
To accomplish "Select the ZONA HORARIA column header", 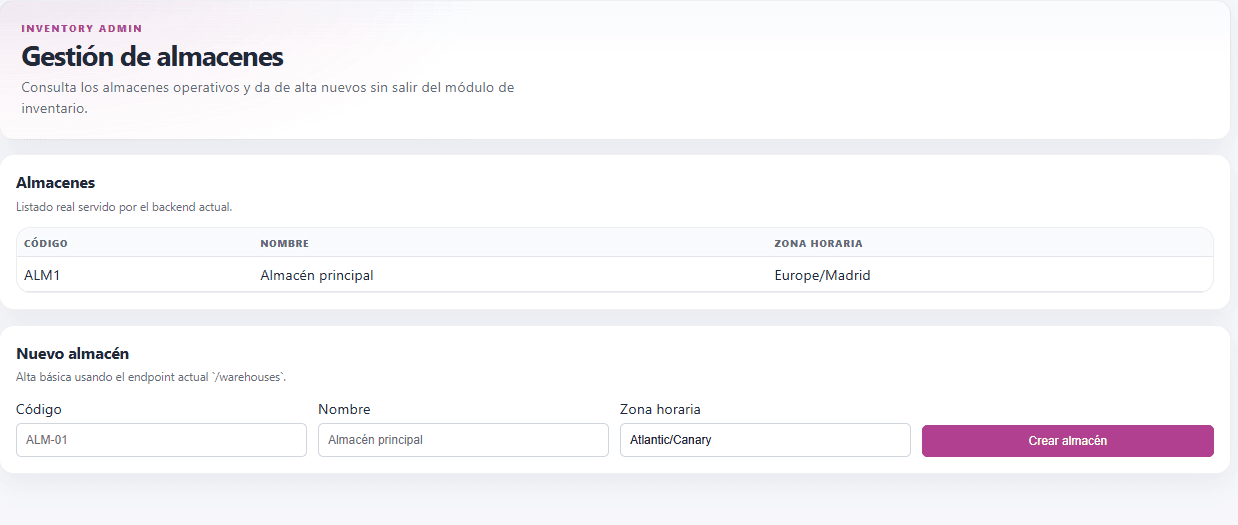I will 818,243.
